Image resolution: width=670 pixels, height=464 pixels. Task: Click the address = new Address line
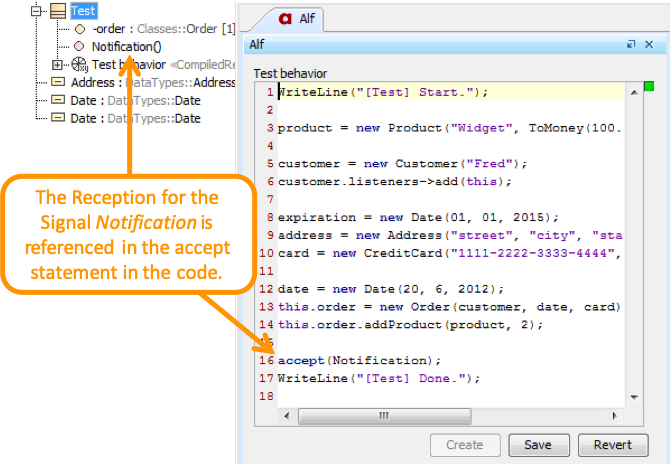(x=450, y=235)
